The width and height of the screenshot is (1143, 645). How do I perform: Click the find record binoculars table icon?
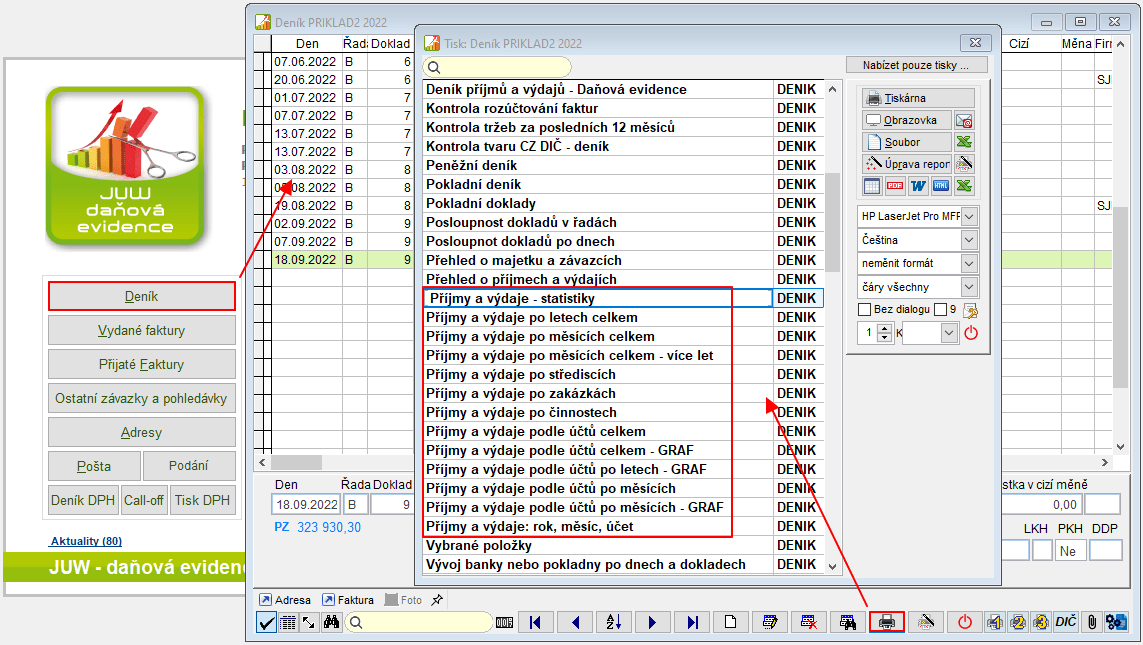pyautogui.click(x=848, y=622)
